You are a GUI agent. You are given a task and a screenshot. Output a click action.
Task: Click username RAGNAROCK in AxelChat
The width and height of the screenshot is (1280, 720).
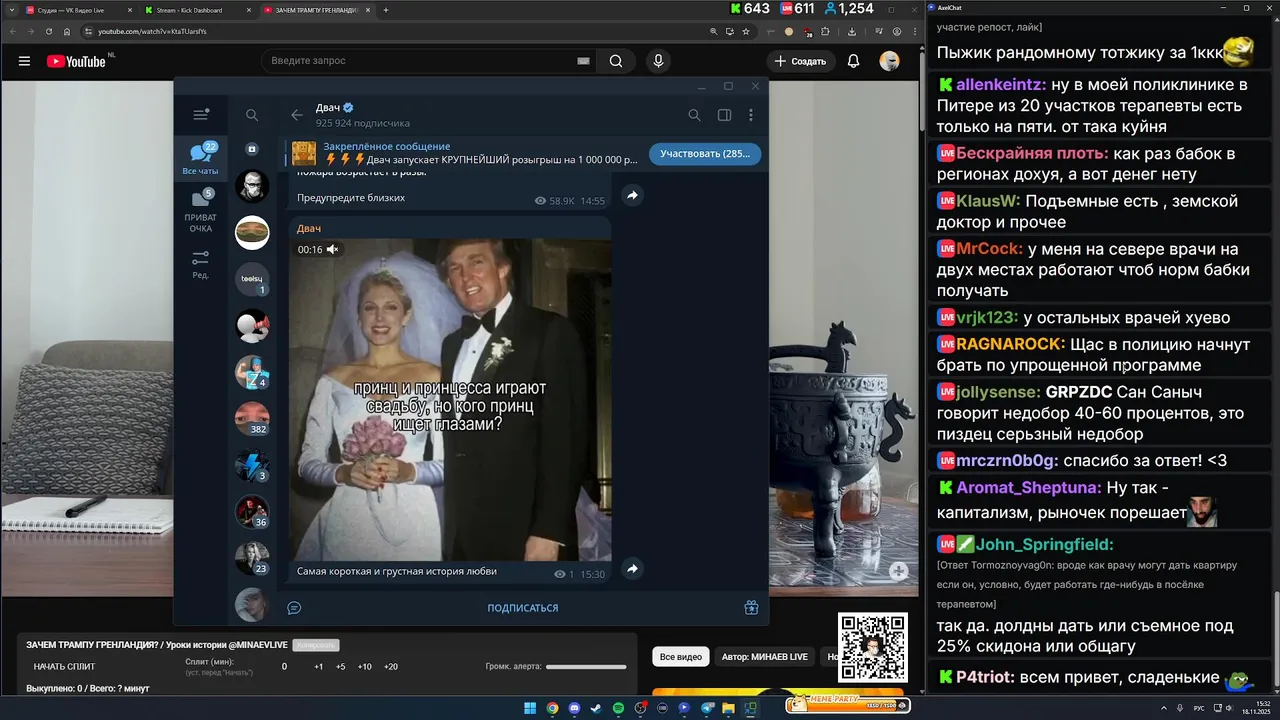tap(1009, 344)
